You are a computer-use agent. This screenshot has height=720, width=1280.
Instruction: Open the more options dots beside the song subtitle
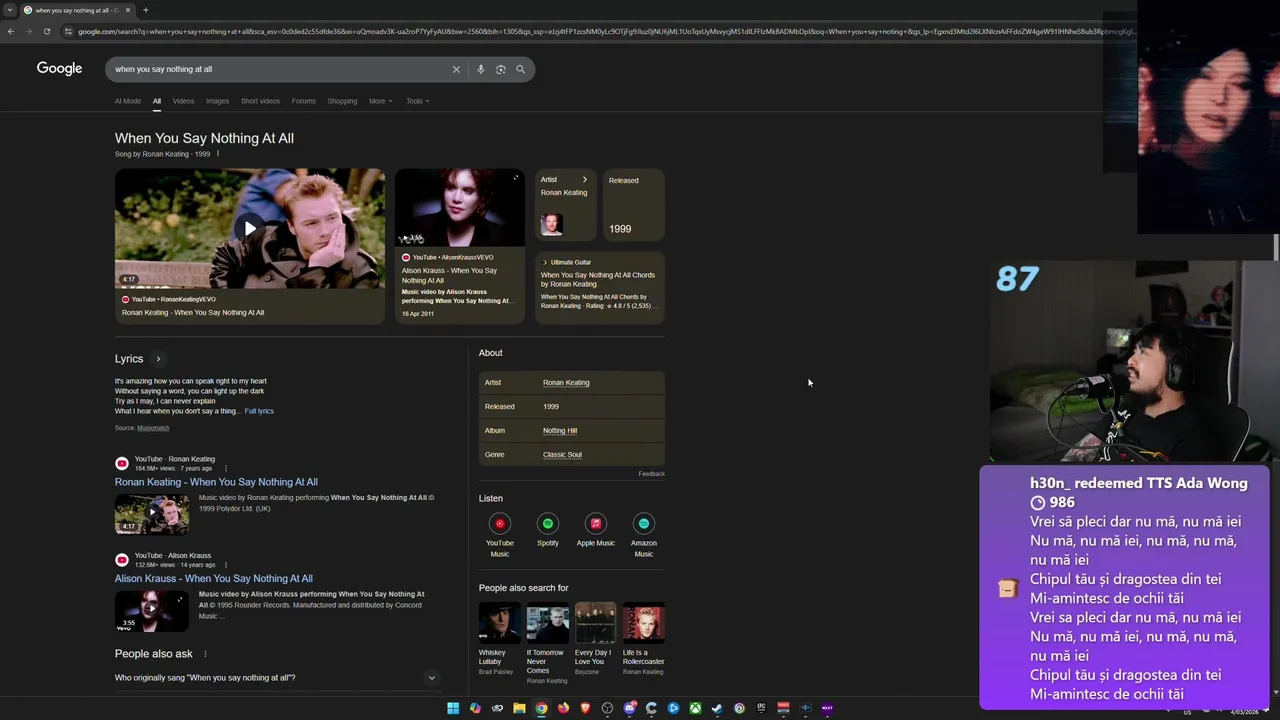[218, 154]
